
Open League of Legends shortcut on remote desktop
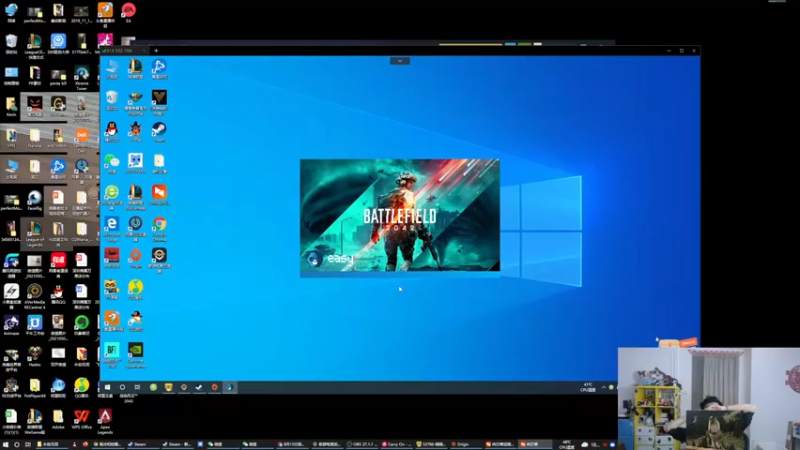pos(135,68)
